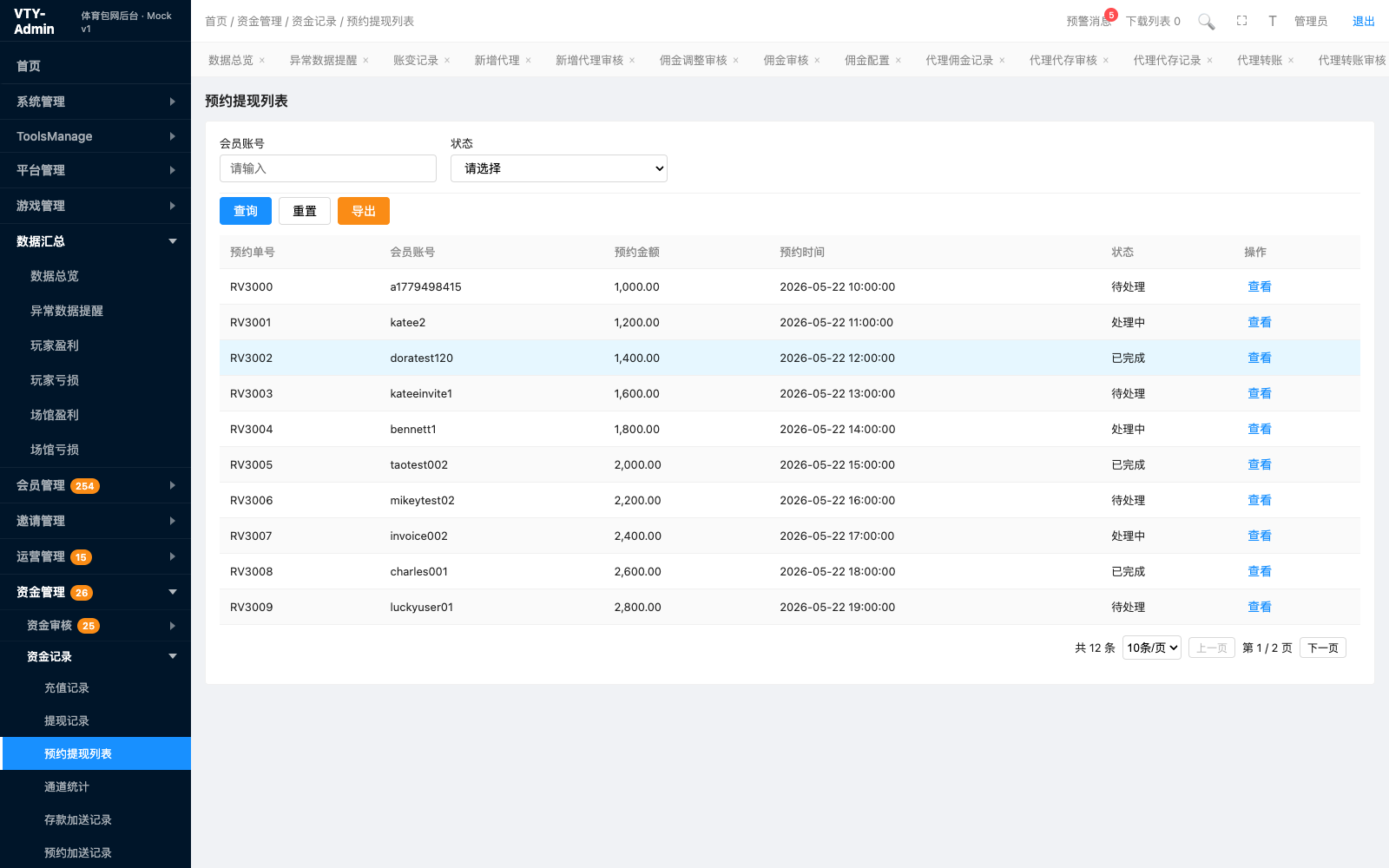Focus the 会员账号 input field
1389x868 pixels.
[x=328, y=168]
